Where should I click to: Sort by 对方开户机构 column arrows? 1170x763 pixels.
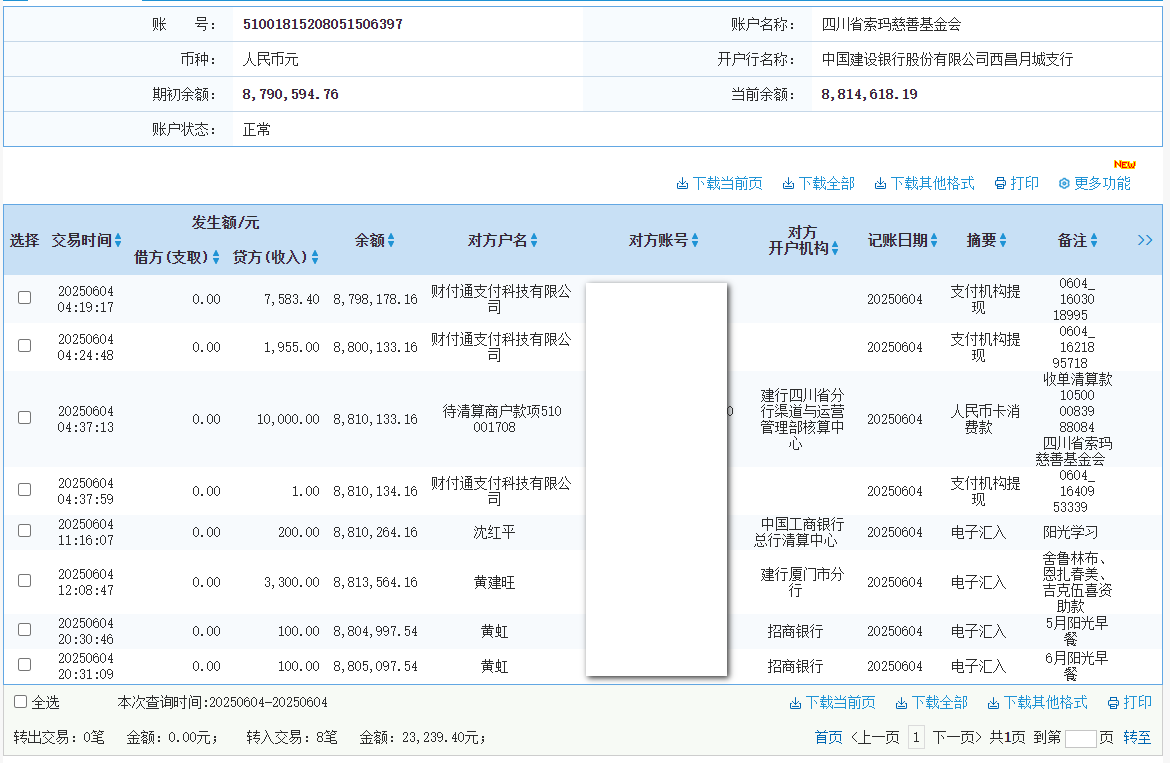tap(834, 248)
